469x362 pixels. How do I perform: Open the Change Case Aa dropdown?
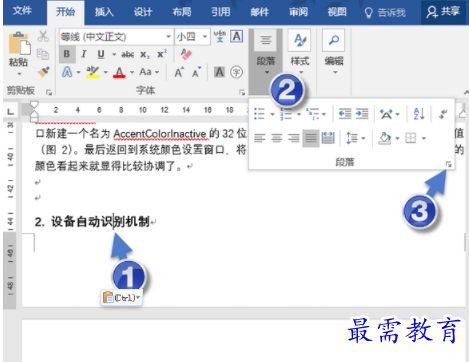coord(149,72)
